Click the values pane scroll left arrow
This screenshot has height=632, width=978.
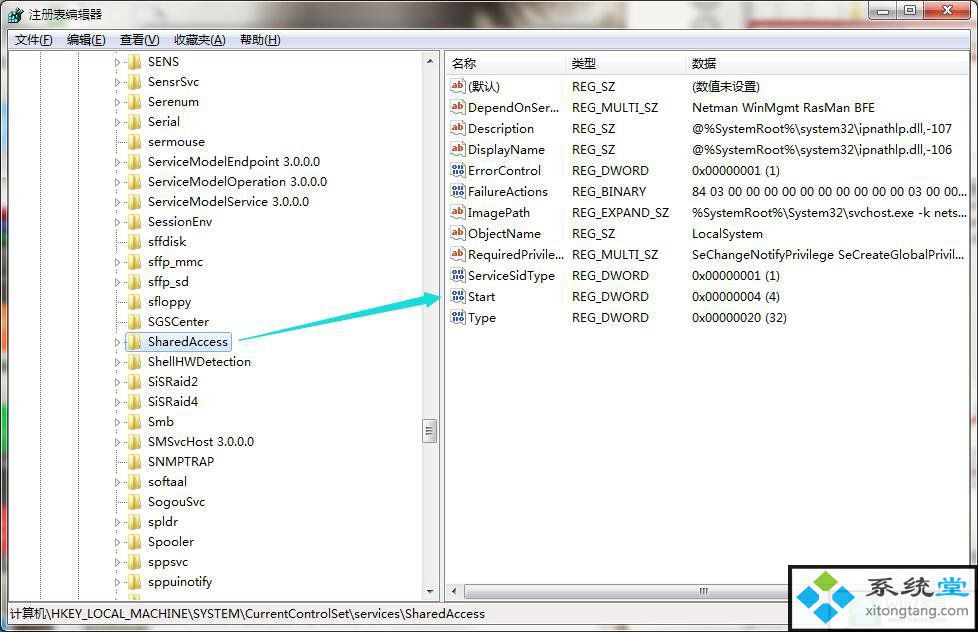(x=454, y=591)
